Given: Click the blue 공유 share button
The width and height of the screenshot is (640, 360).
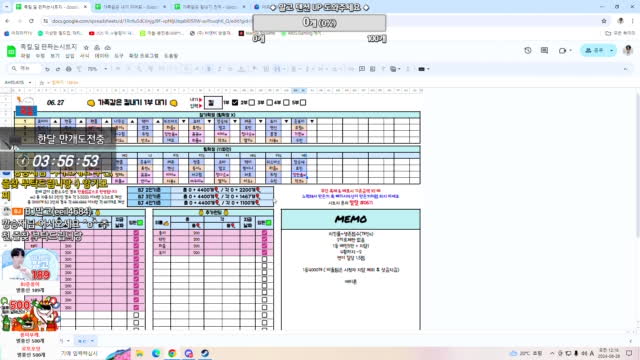Looking at the screenshot, I should tap(594, 50).
